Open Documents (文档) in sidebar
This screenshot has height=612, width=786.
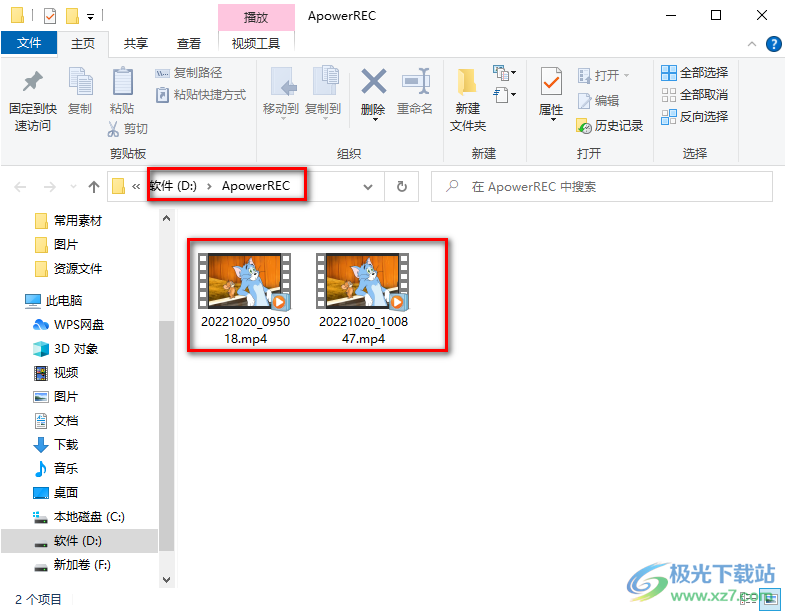56,421
